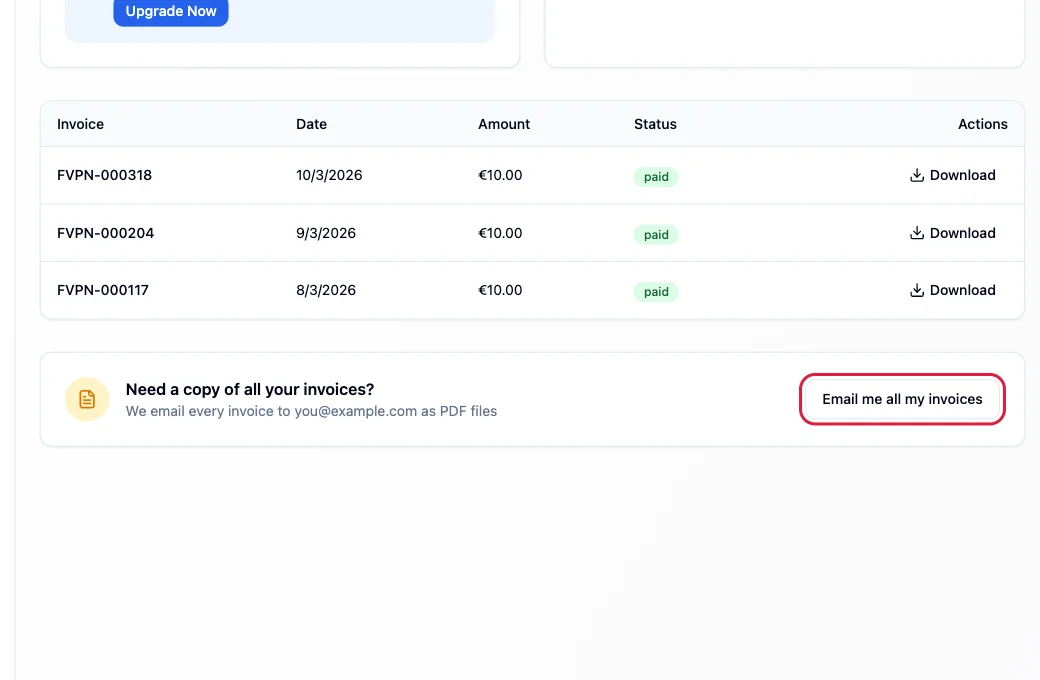Click the Invoice column header
The image size is (1040, 680).
click(80, 124)
